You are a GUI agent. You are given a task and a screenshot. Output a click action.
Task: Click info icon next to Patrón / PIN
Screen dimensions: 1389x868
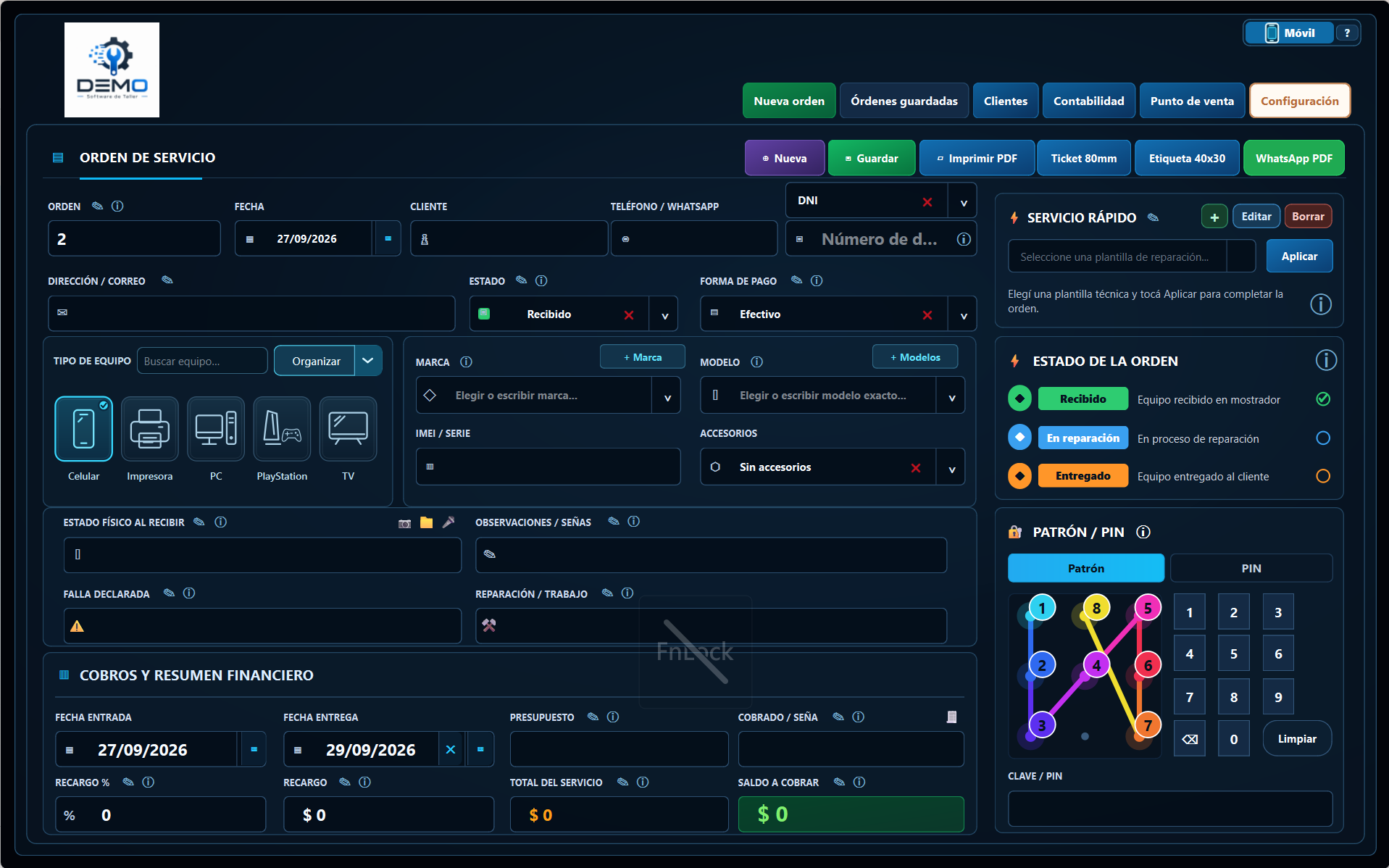[1143, 532]
